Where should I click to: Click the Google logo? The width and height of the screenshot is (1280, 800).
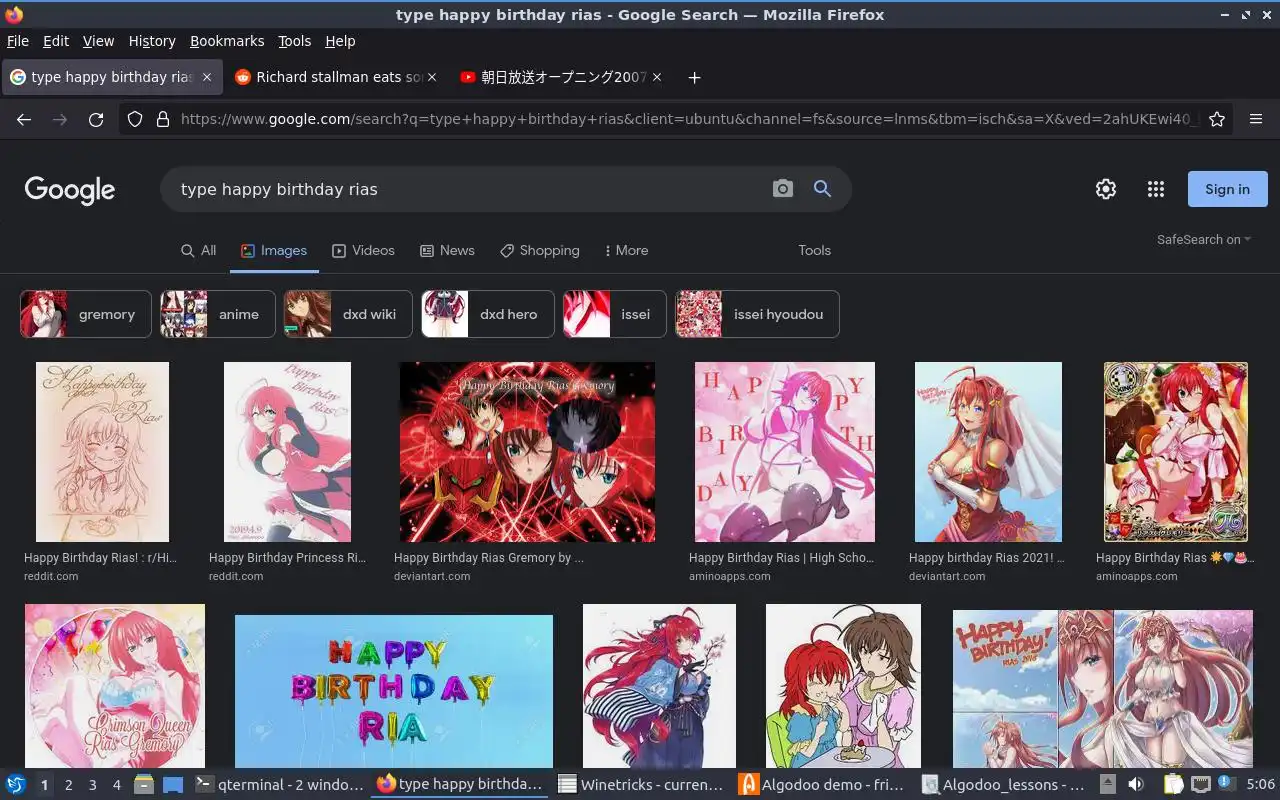(70, 190)
